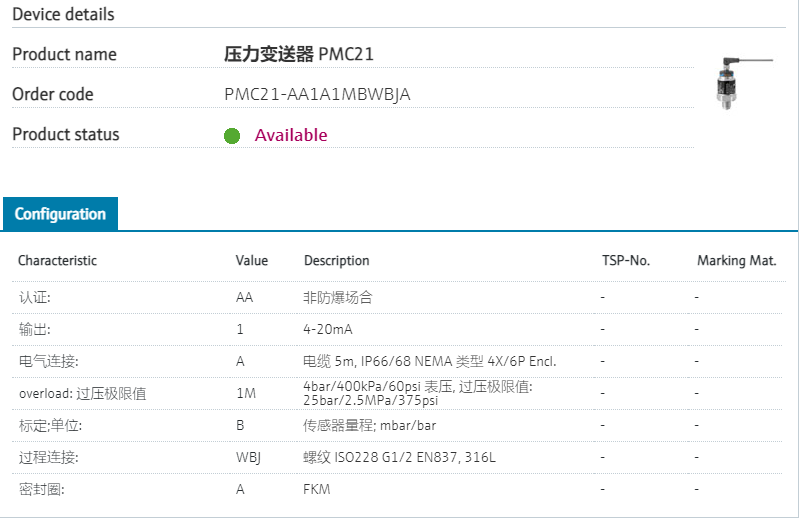Click the 1M overload value cell

(246, 393)
